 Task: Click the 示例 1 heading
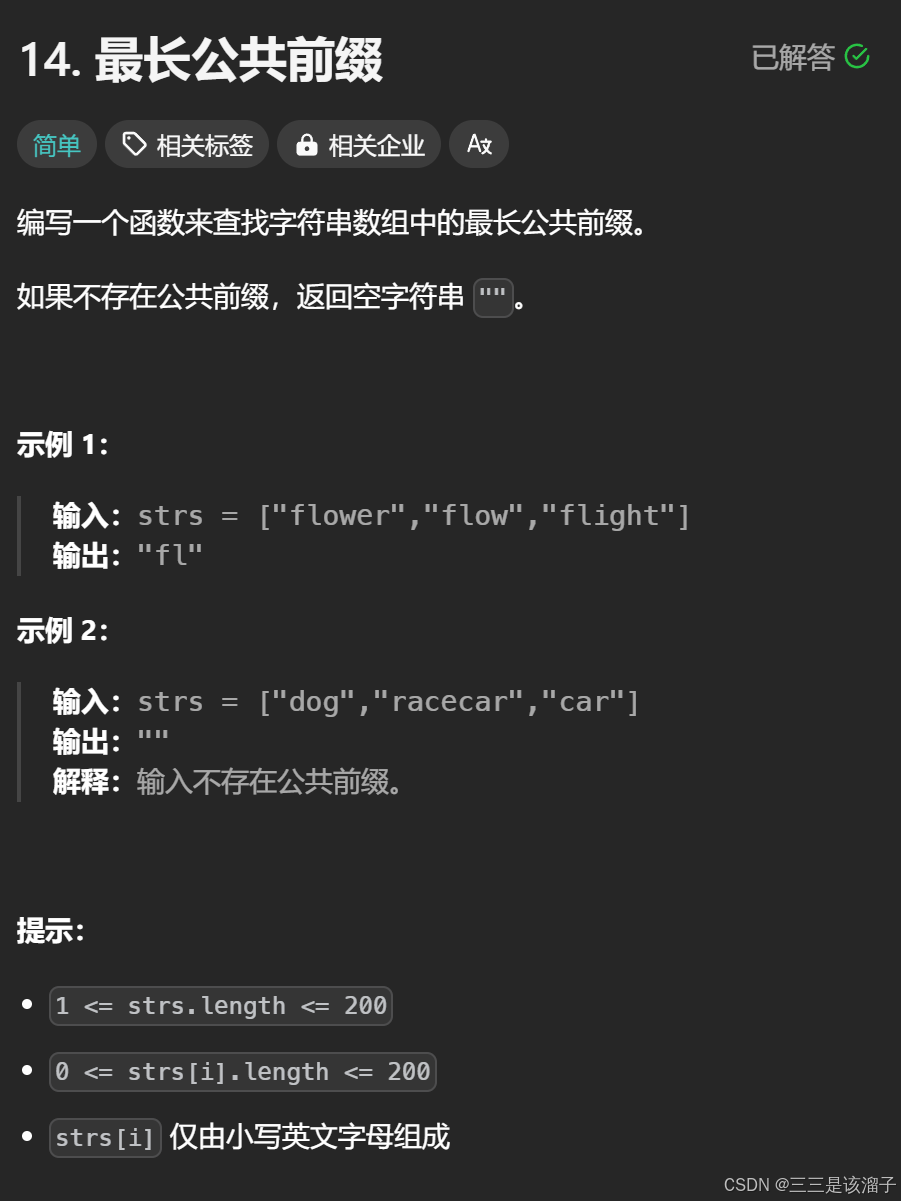coord(62,445)
